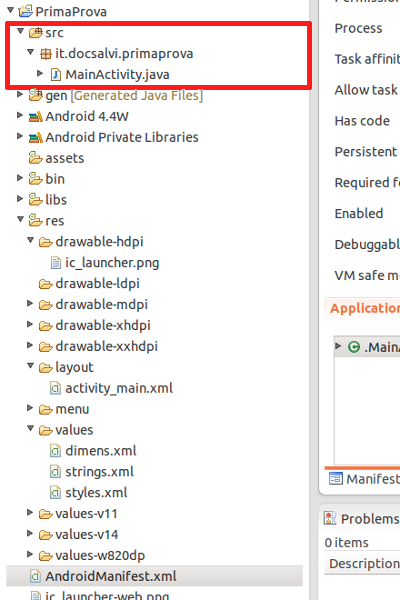Click the Android 4.4W library icon
This screenshot has height=600, width=400.
tap(36, 116)
